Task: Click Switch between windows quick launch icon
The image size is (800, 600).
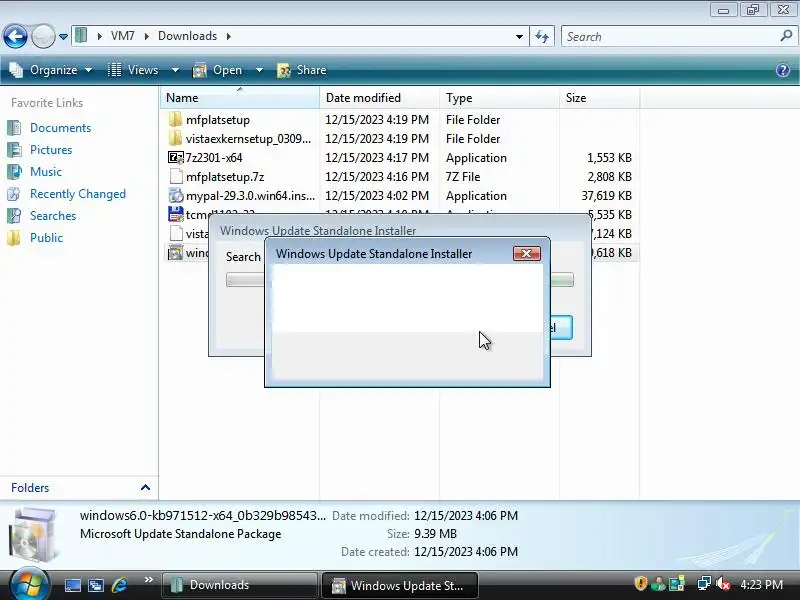Action: 95,585
